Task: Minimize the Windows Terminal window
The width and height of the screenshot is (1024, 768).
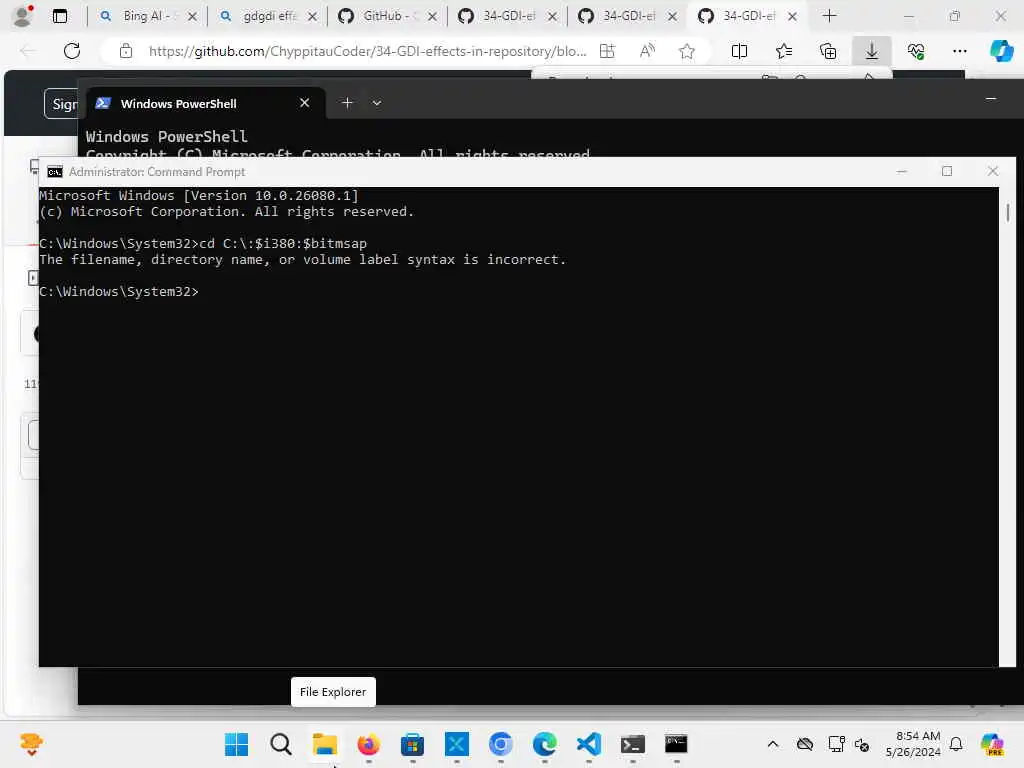Action: [991, 99]
